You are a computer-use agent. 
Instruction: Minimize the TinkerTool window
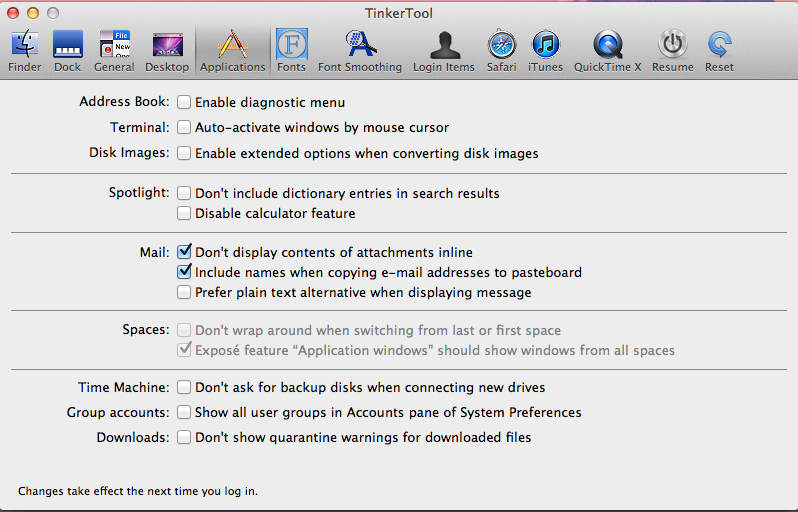[33, 13]
